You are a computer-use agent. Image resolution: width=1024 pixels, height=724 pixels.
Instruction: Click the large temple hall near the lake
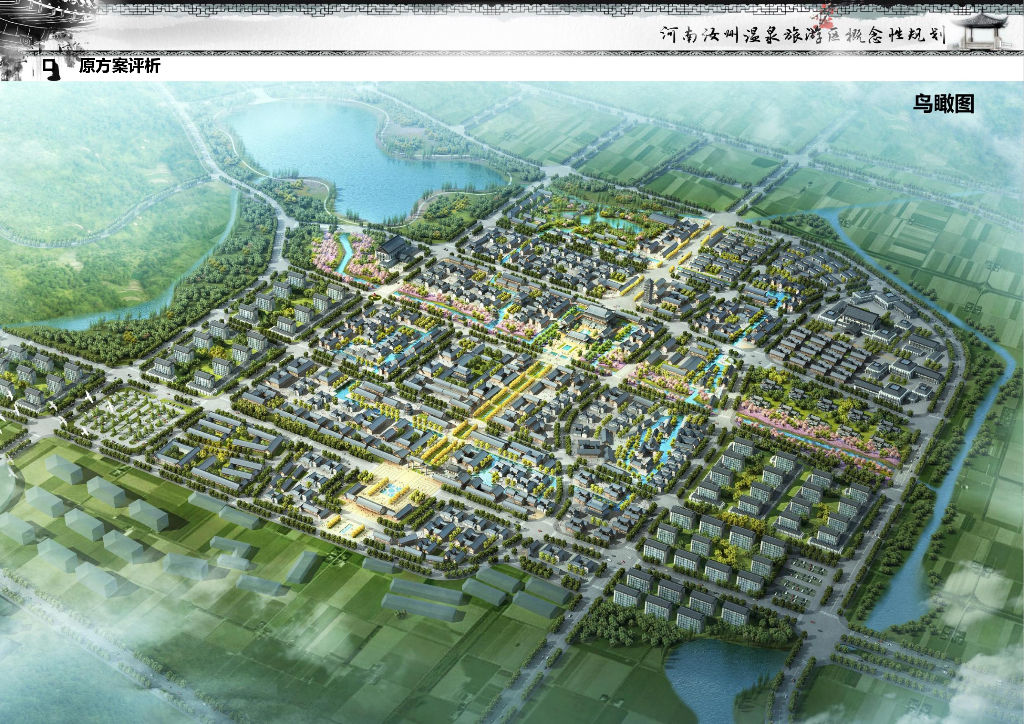click(393, 250)
